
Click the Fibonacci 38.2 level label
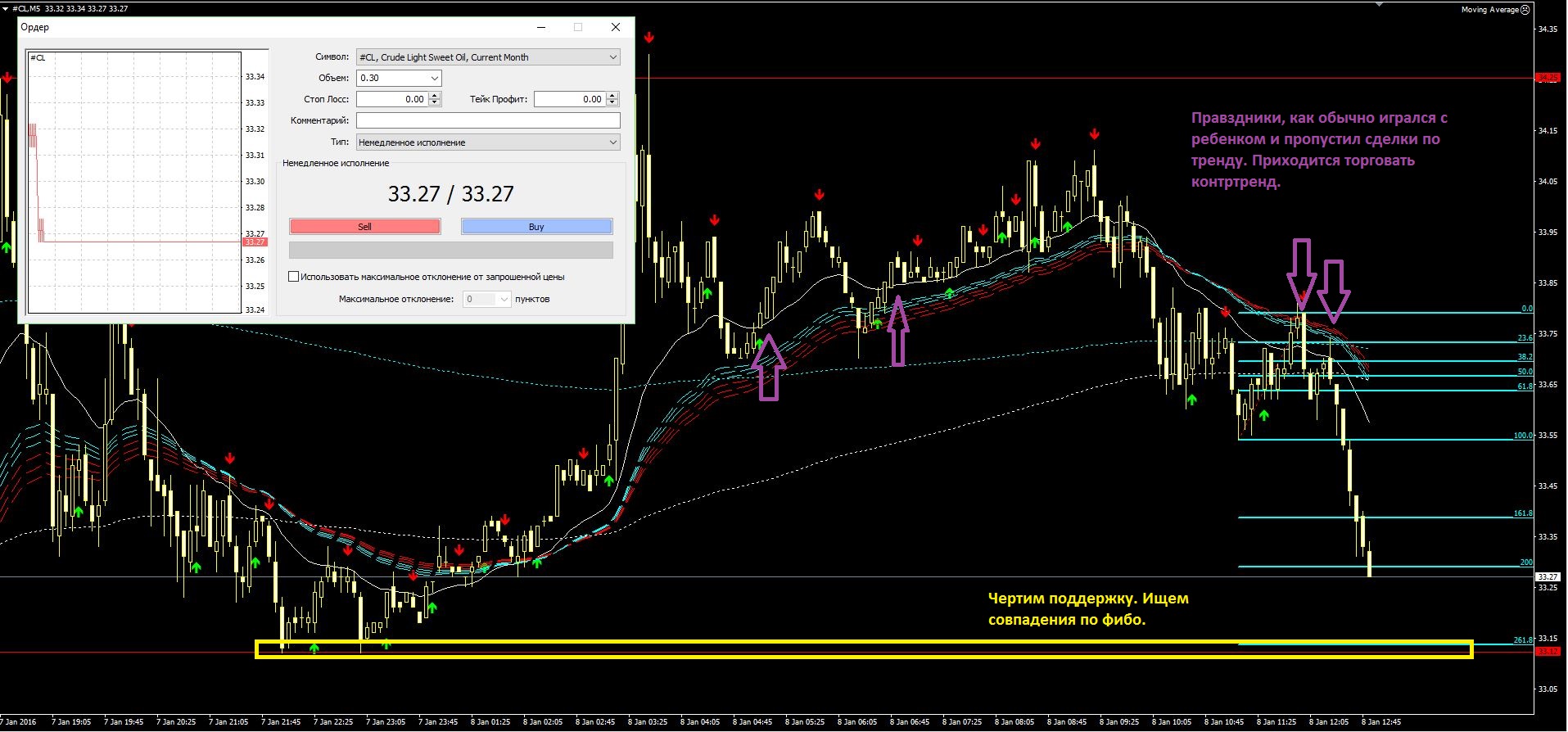(x=1525, y=357)
